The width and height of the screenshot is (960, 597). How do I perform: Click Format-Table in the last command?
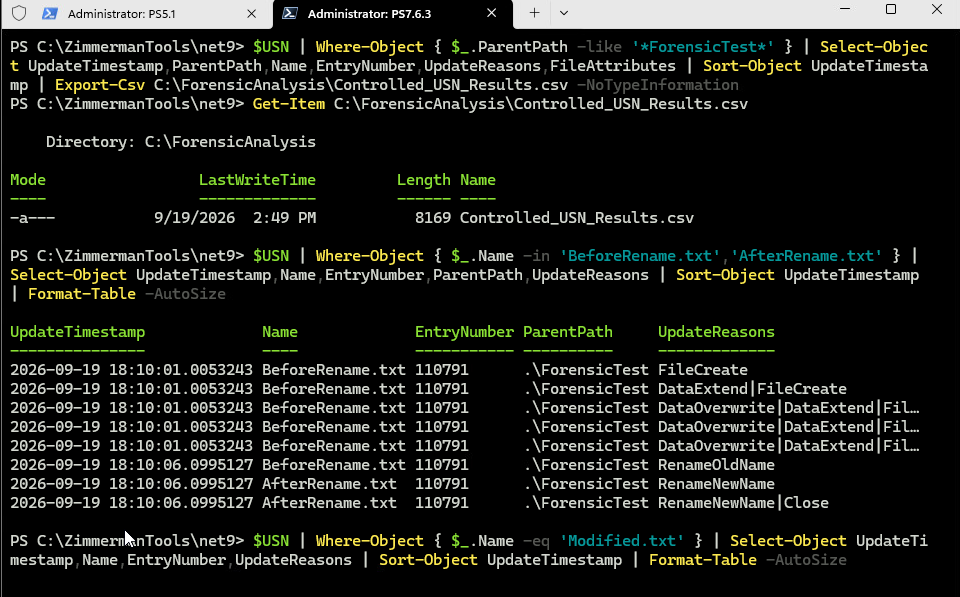703,560
